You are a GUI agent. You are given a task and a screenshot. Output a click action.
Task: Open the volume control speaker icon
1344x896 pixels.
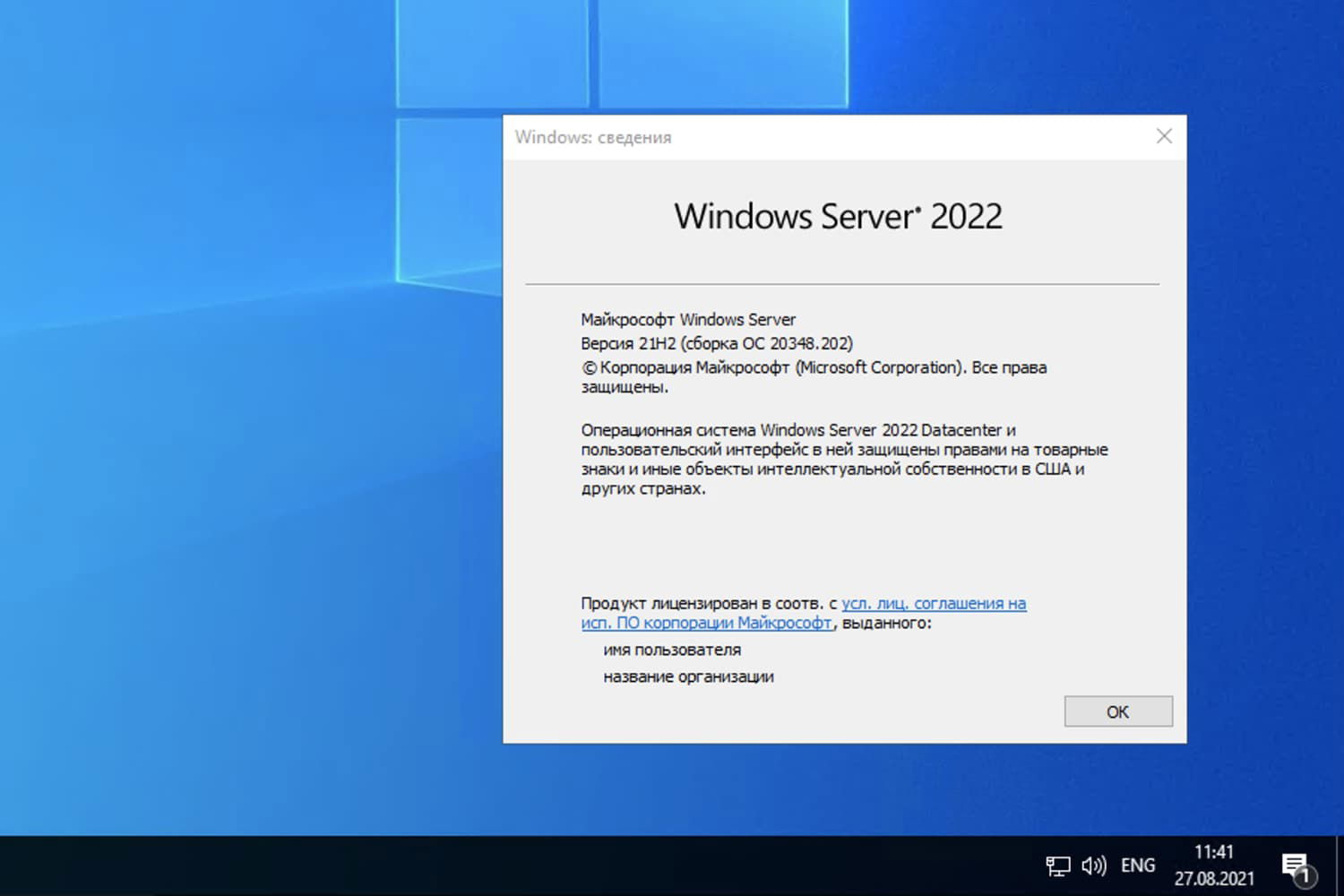click(1093, 865)
